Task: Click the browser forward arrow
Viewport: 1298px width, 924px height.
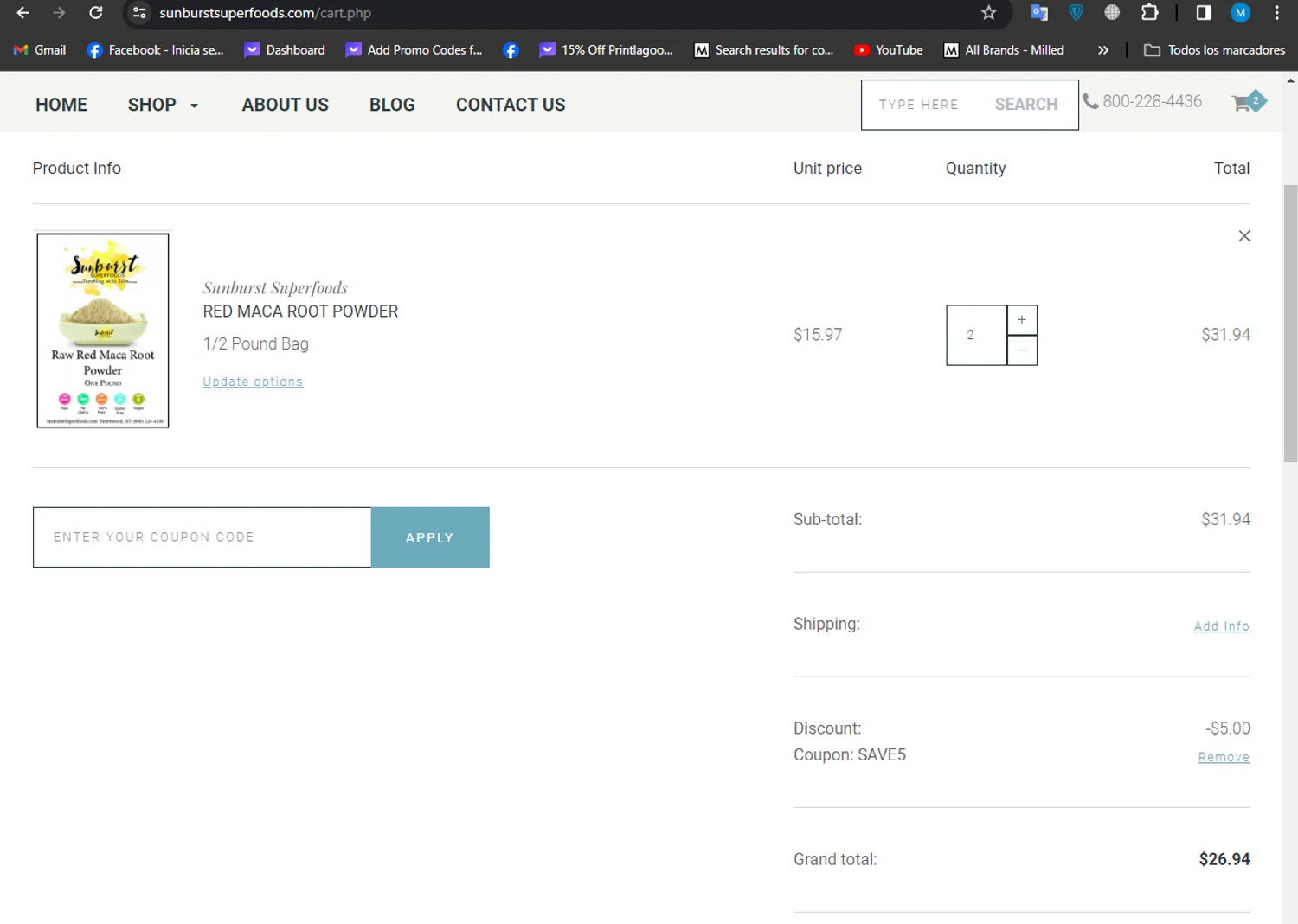Action: point(59,13)
